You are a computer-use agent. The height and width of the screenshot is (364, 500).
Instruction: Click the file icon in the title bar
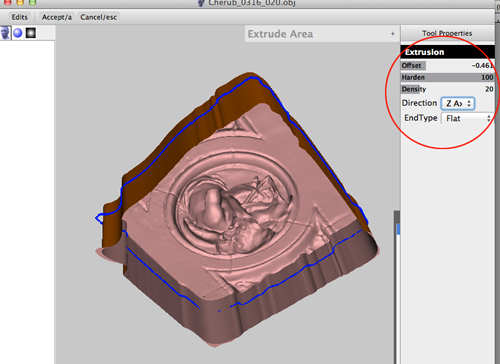tap(201, 3)
